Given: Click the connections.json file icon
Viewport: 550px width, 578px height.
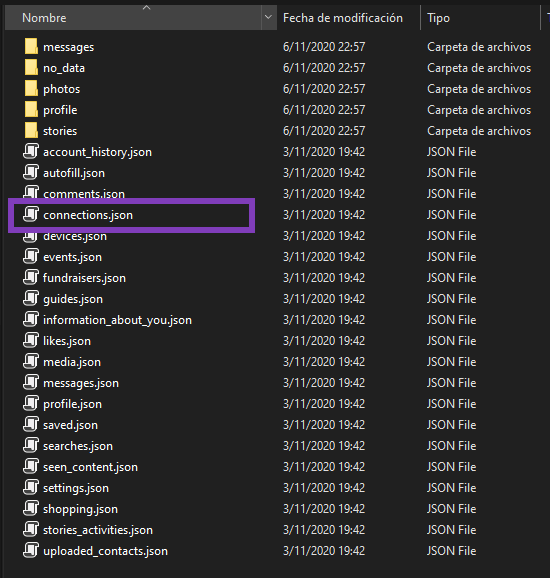Looking at the screenshot, I should 31,215.
